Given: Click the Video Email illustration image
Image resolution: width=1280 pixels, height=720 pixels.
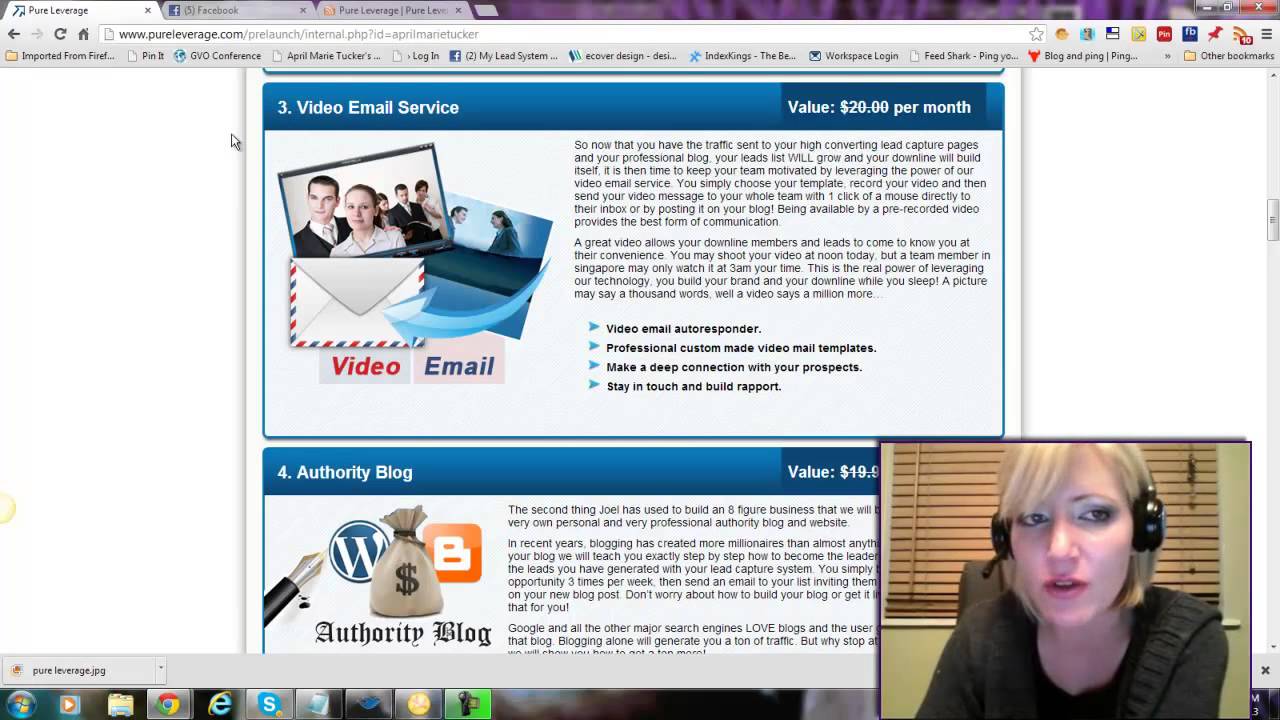Looking at the screenshot, I should (414, 263).
